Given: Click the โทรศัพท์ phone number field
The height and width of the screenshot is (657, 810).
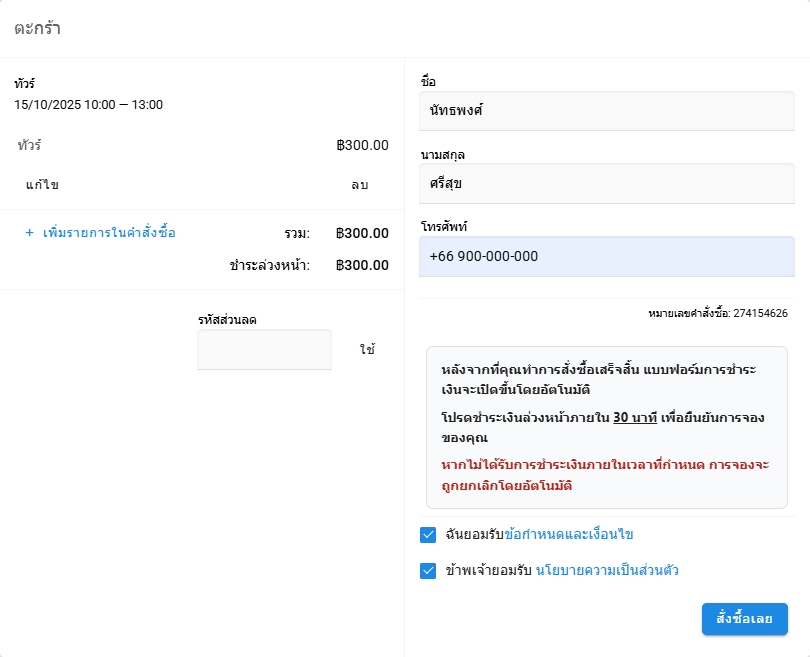Looking at the screenshot, I should (x=606, y=257).
